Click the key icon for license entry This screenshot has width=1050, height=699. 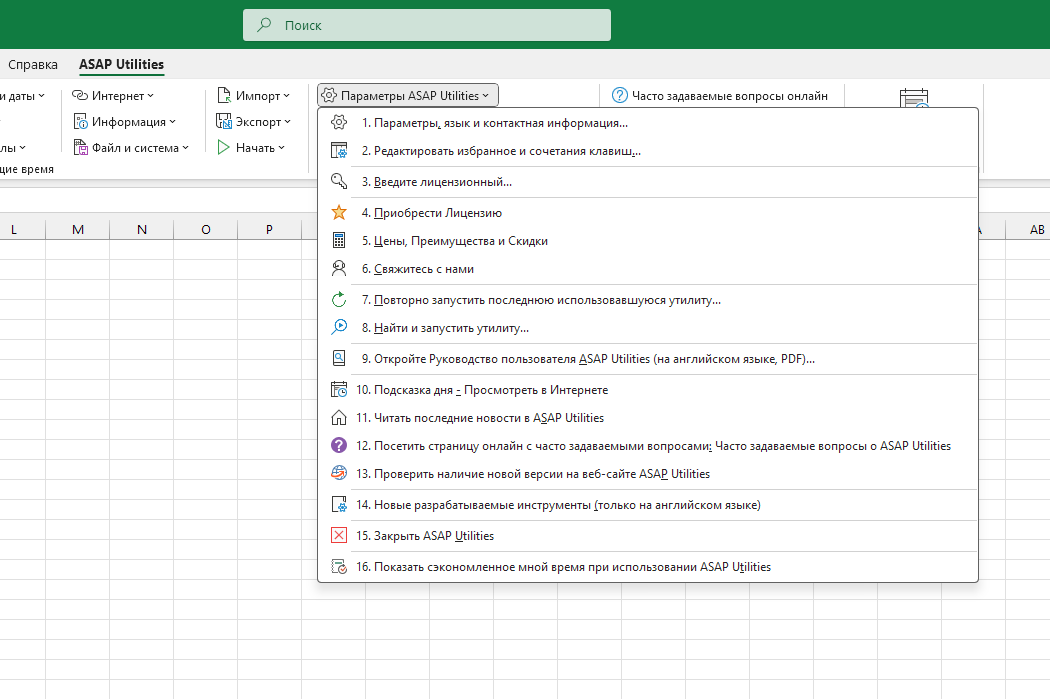click(x=339, y=181)
